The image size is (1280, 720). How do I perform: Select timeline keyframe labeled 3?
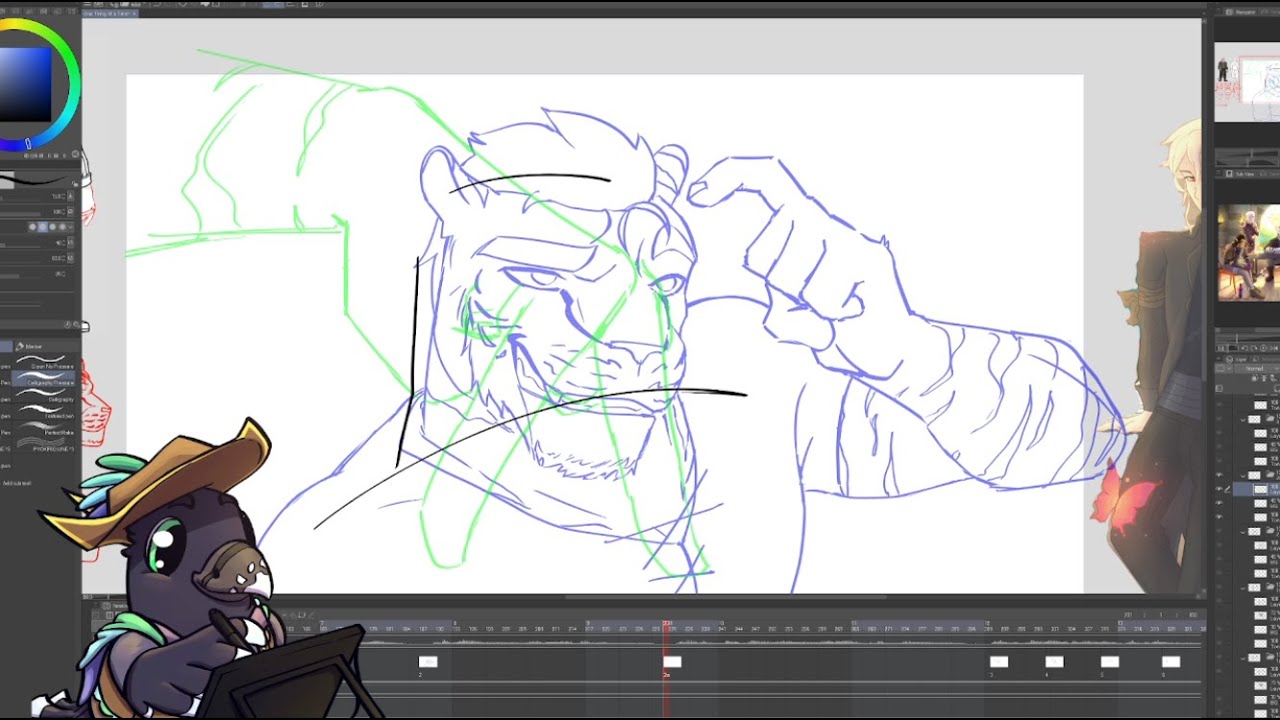coord(999,662)
